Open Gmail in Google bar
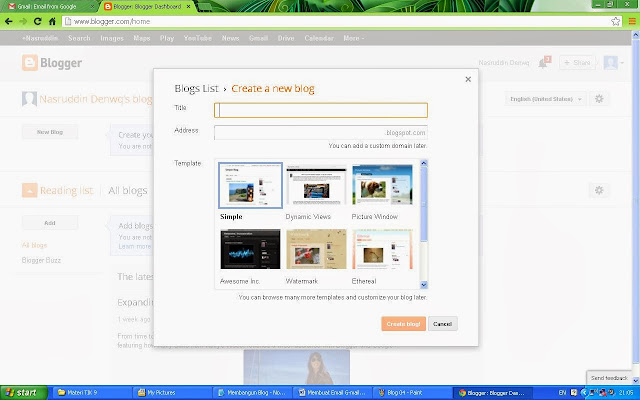The width and height of the screenshot is (640, 400). pyautogui.click(x=258, y=38)
